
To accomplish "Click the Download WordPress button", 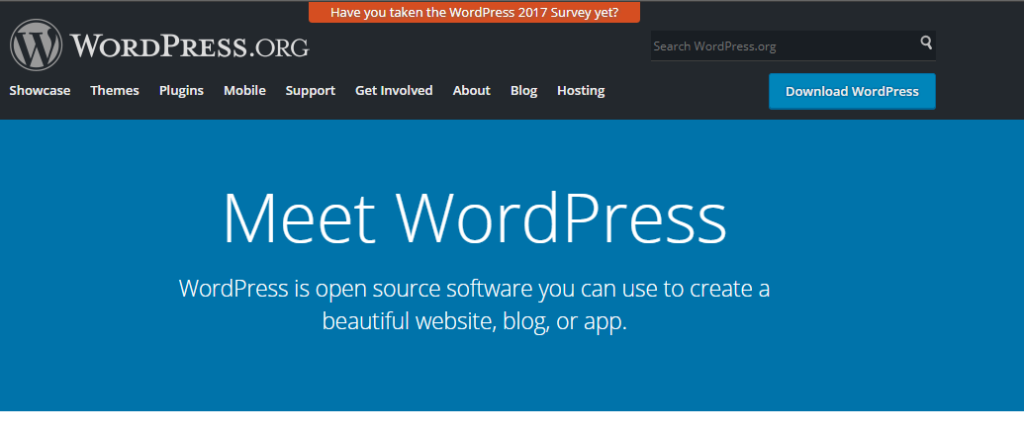I will (x=852, y=91).
